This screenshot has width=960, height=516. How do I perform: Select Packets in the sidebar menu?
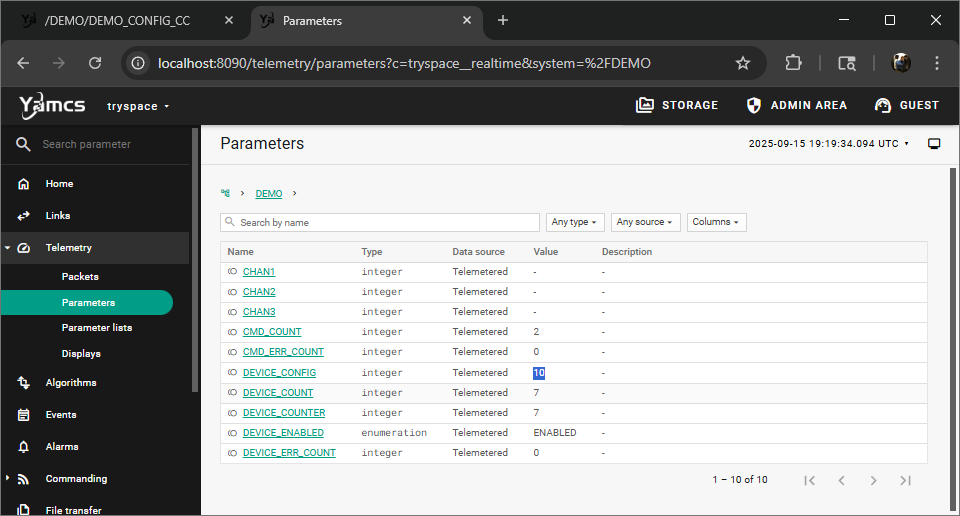(80, 277)
